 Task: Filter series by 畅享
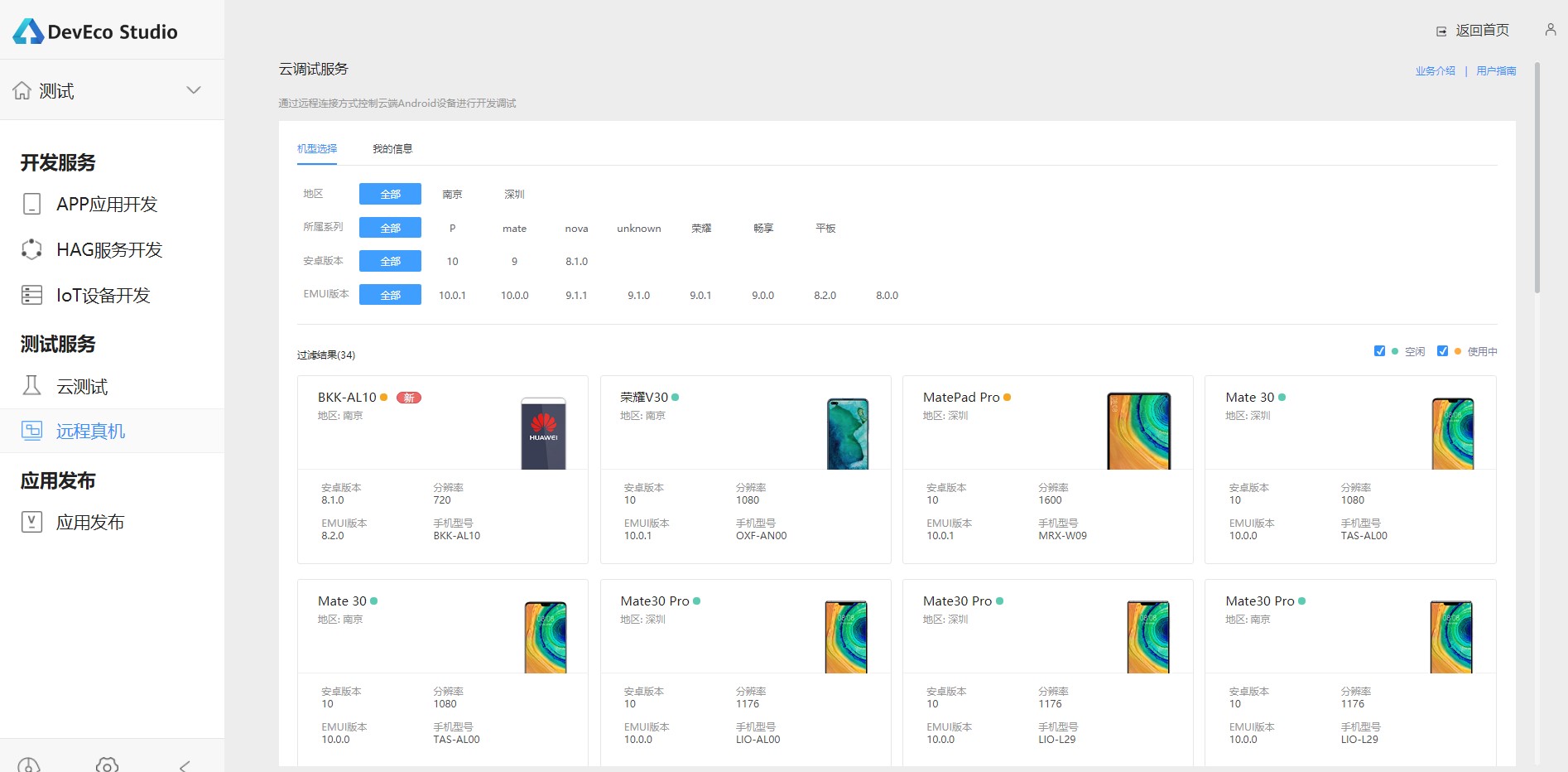(x=763, y=228)
